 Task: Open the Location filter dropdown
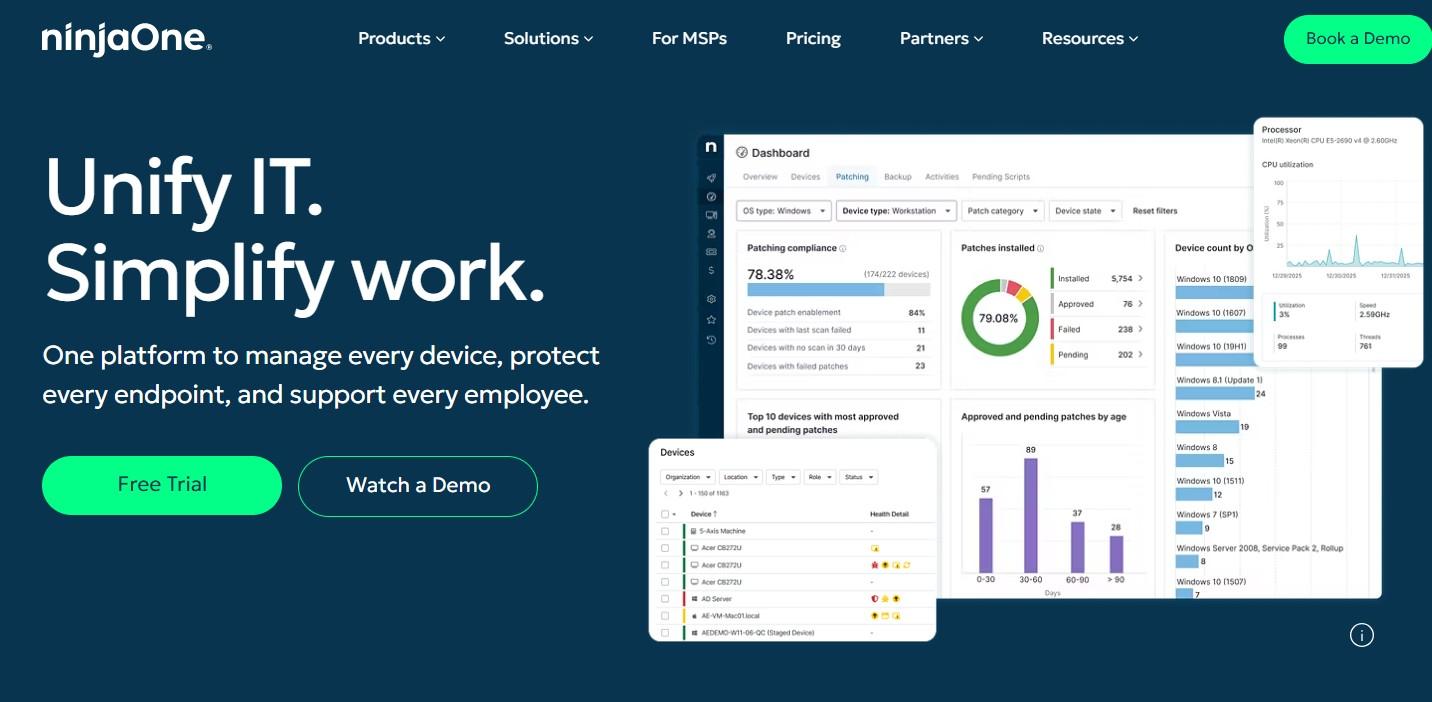pos(741,477)
